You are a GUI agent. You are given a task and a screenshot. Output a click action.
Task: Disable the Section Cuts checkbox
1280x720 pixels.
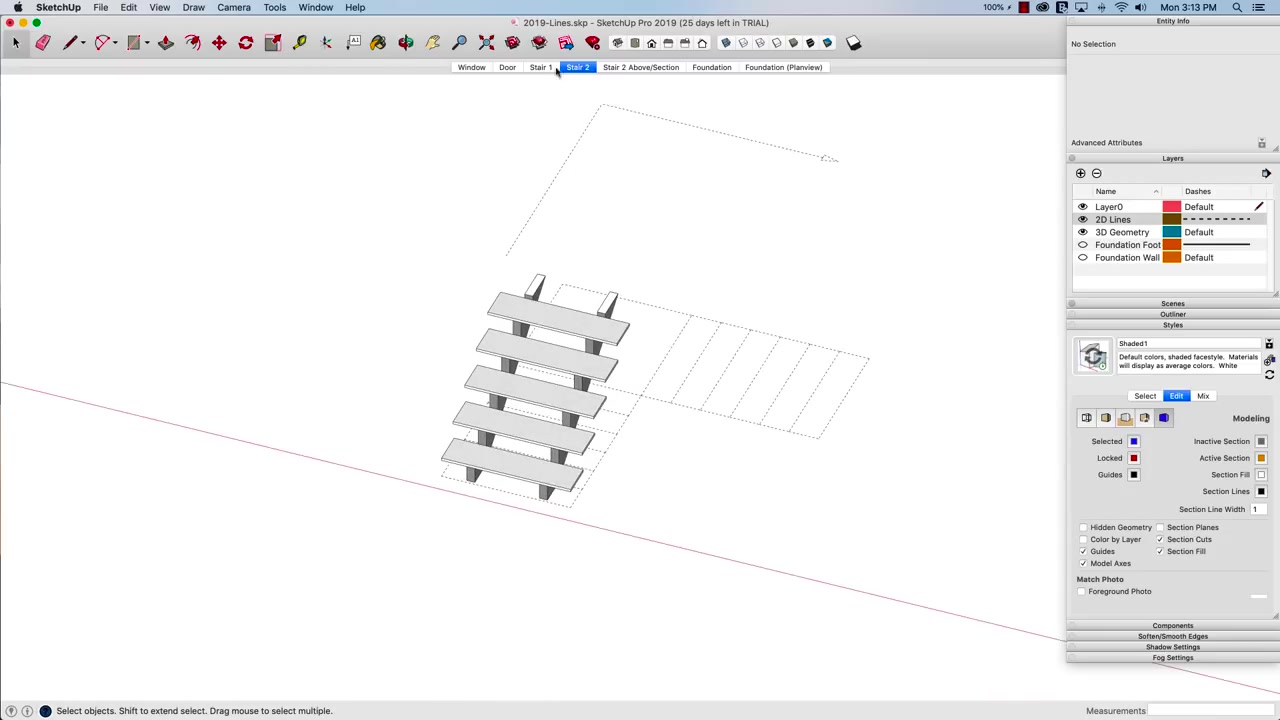(x=1160, y=539)
